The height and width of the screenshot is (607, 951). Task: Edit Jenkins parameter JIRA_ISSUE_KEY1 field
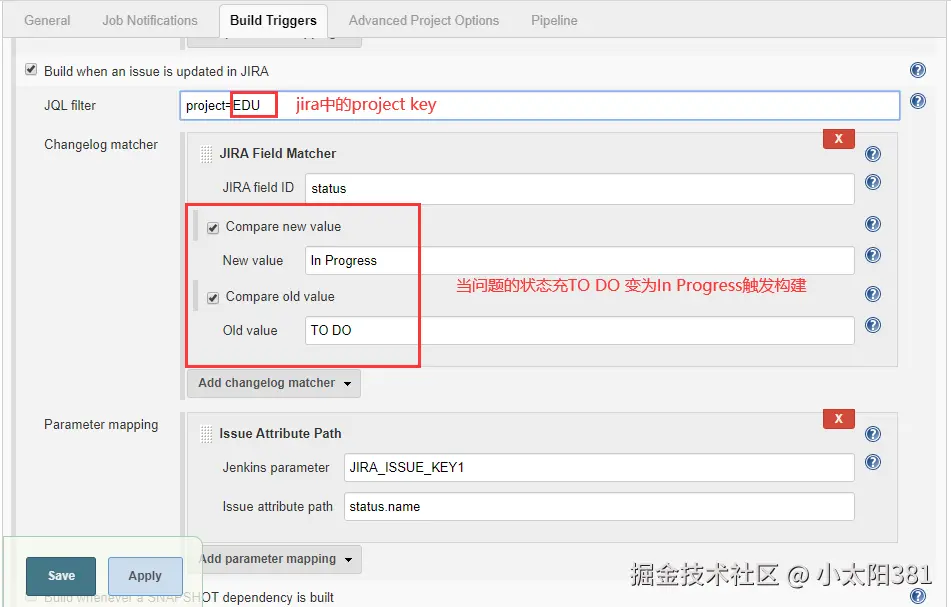pyautogui.click(x=599, y=468)
